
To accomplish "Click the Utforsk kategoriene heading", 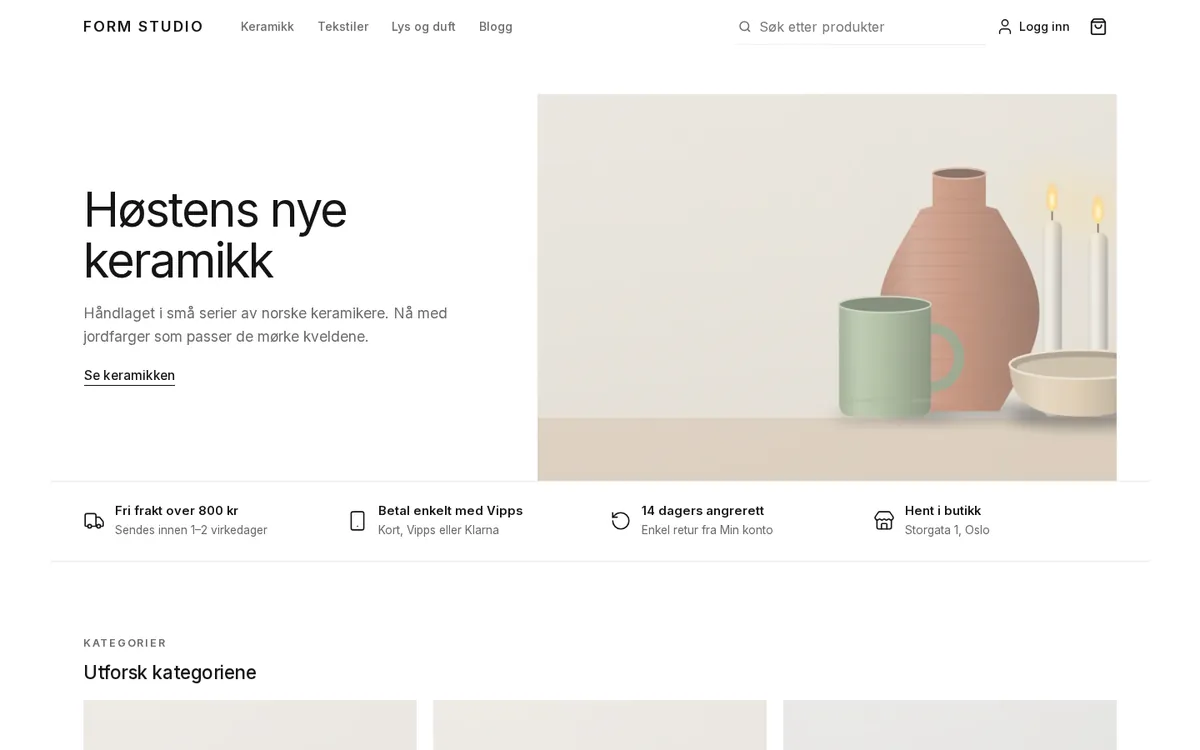I will coord(170,672).
